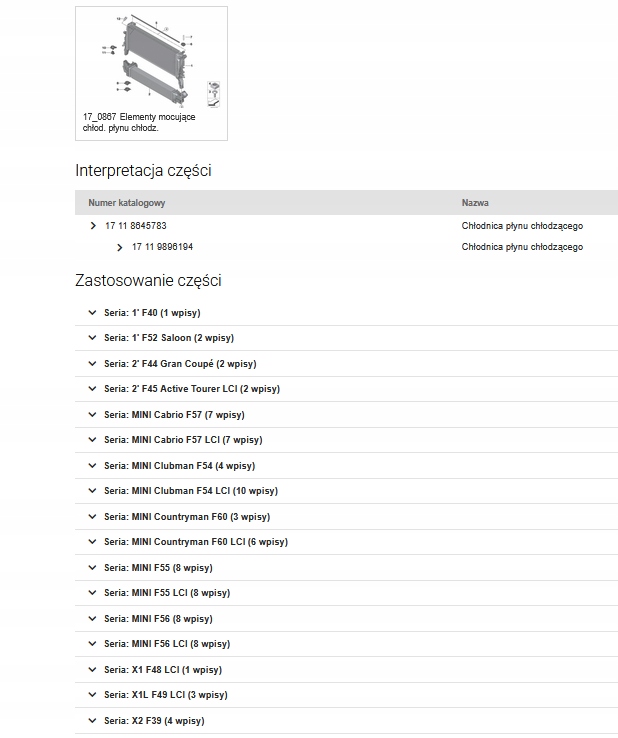The width and height of the screenshot is (618, 738).
Task: Click chevron next to MINI Cabrio F57 LCI
Action: point(93,440)
